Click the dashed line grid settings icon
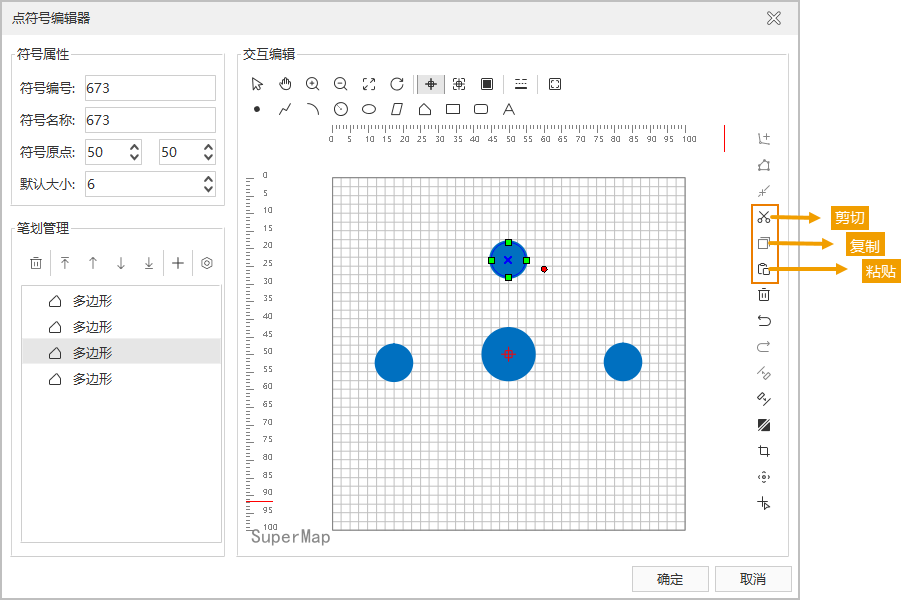Viewport: 914px width, 600px height. pyautogui.click(x=521, y=84)
